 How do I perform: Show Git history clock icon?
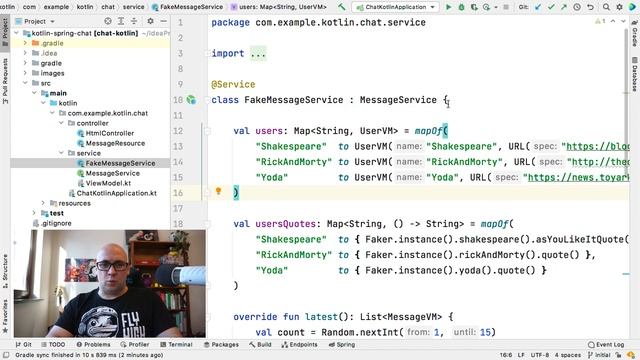click(577, 7)
